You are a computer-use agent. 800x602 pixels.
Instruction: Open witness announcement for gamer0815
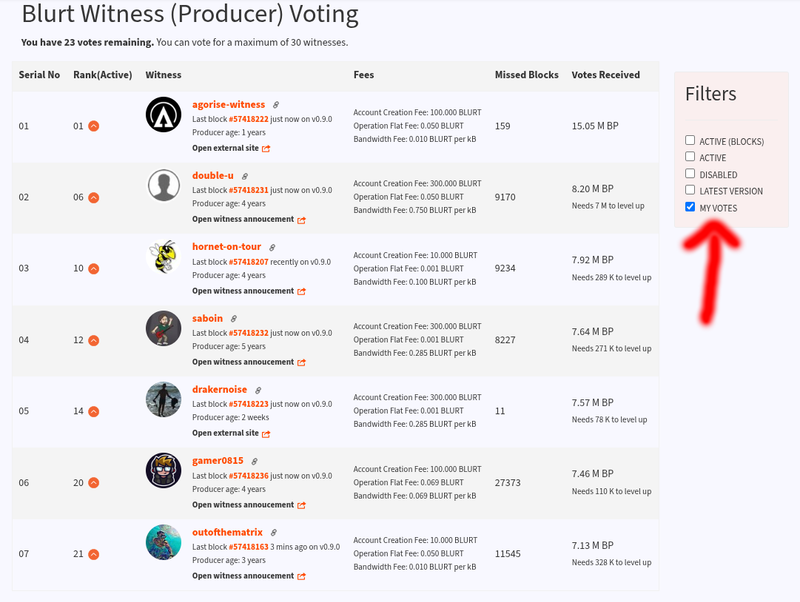(x=243, y=505)
